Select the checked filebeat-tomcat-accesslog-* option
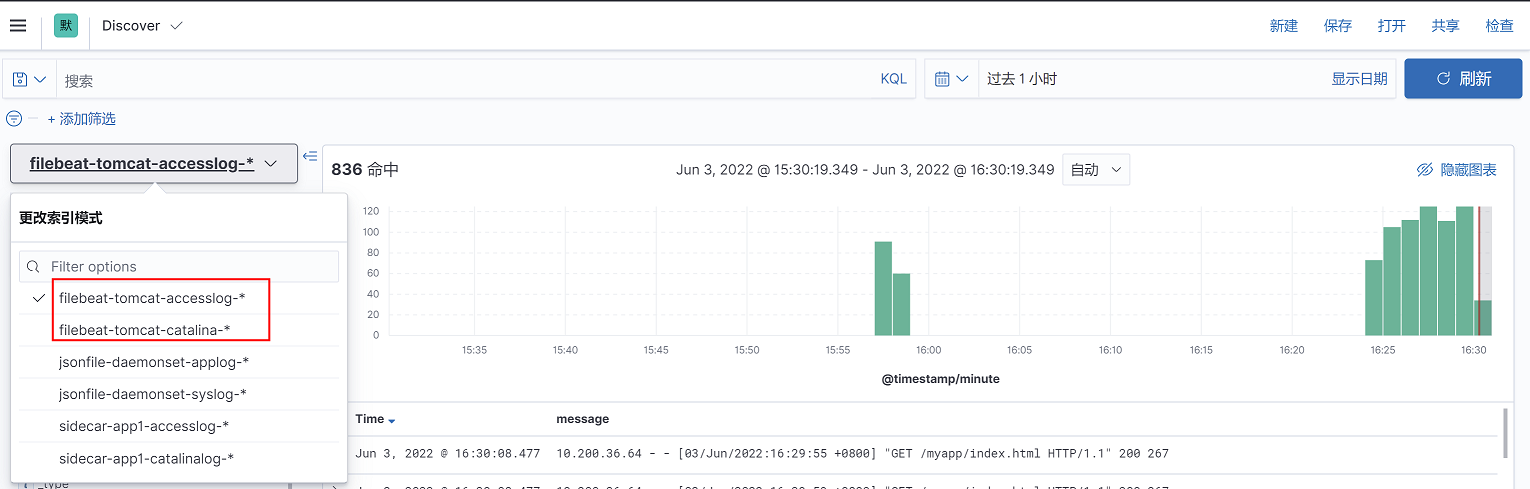Screen dimensions: 1530x489 coord(152,298)
